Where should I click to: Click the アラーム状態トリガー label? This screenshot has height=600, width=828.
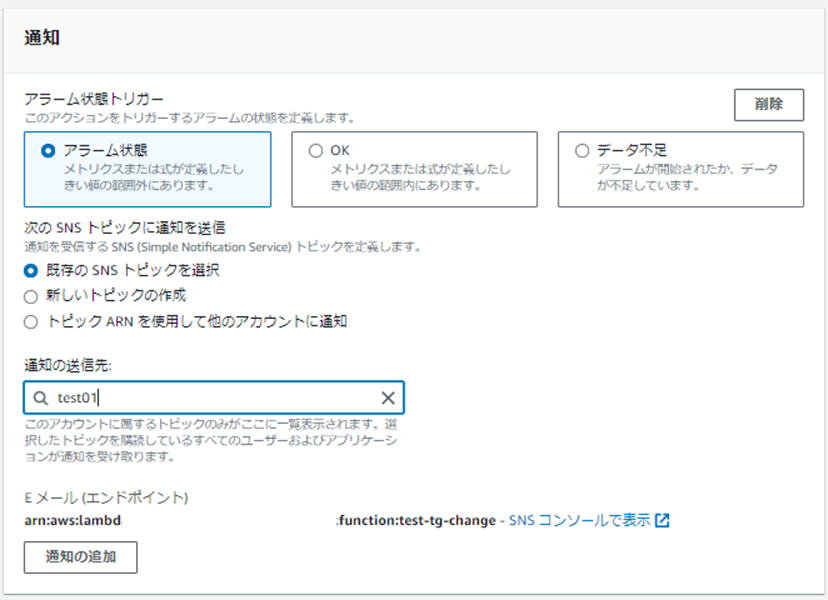94,99
